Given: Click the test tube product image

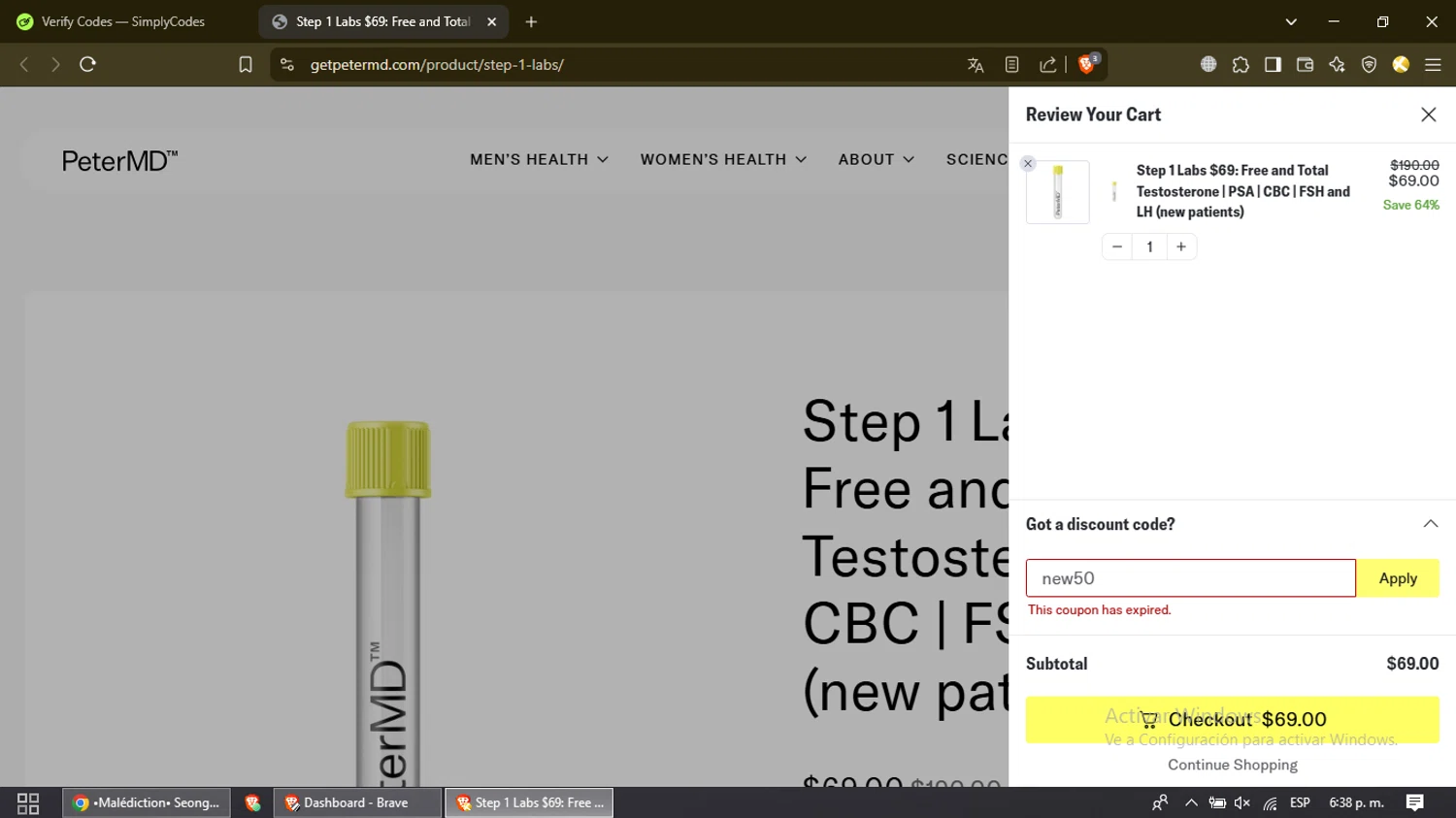Looking at the screenshot, I should pos(388,602).
